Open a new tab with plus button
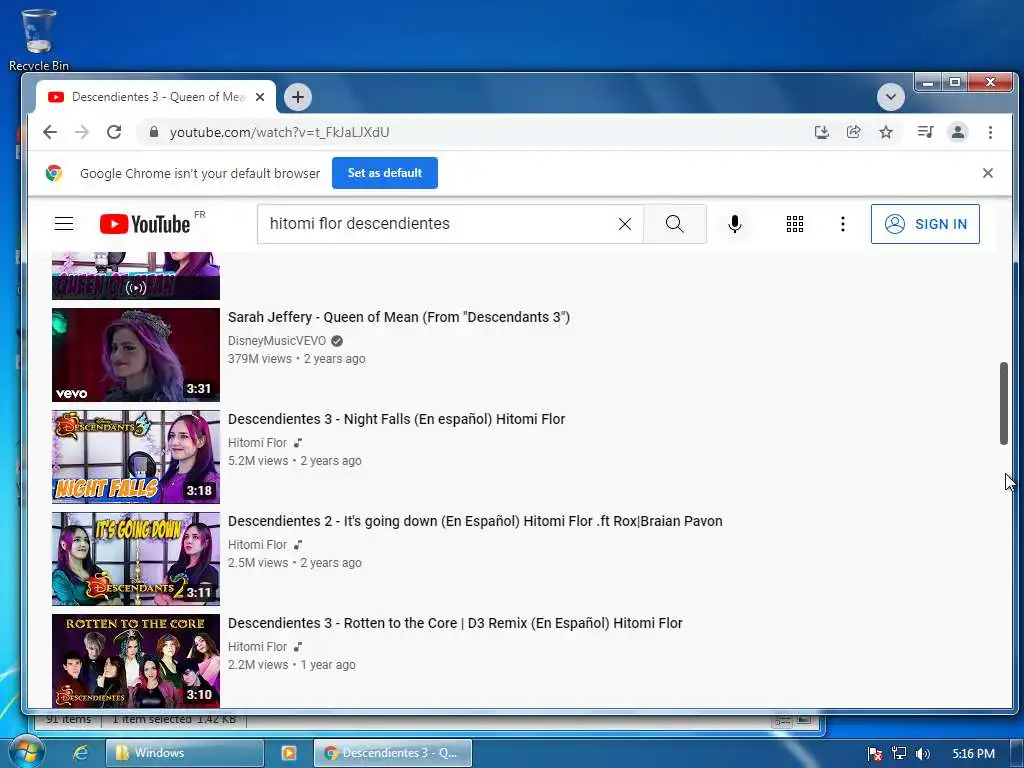The width and height of the screenshot is (1024, 768). [x=298, y=97]
